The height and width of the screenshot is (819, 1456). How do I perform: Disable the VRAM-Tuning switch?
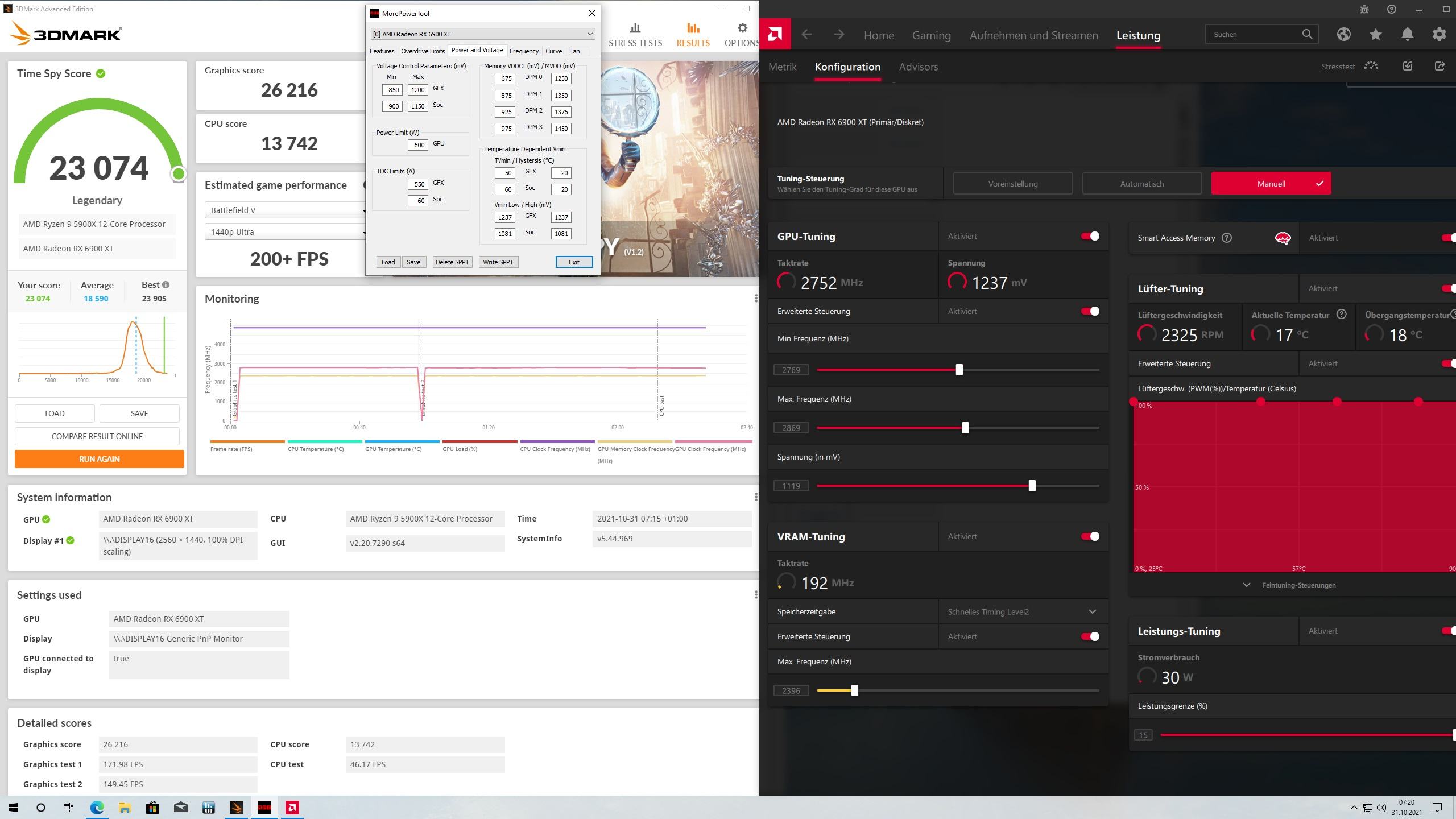click(x=1090, y=536)
